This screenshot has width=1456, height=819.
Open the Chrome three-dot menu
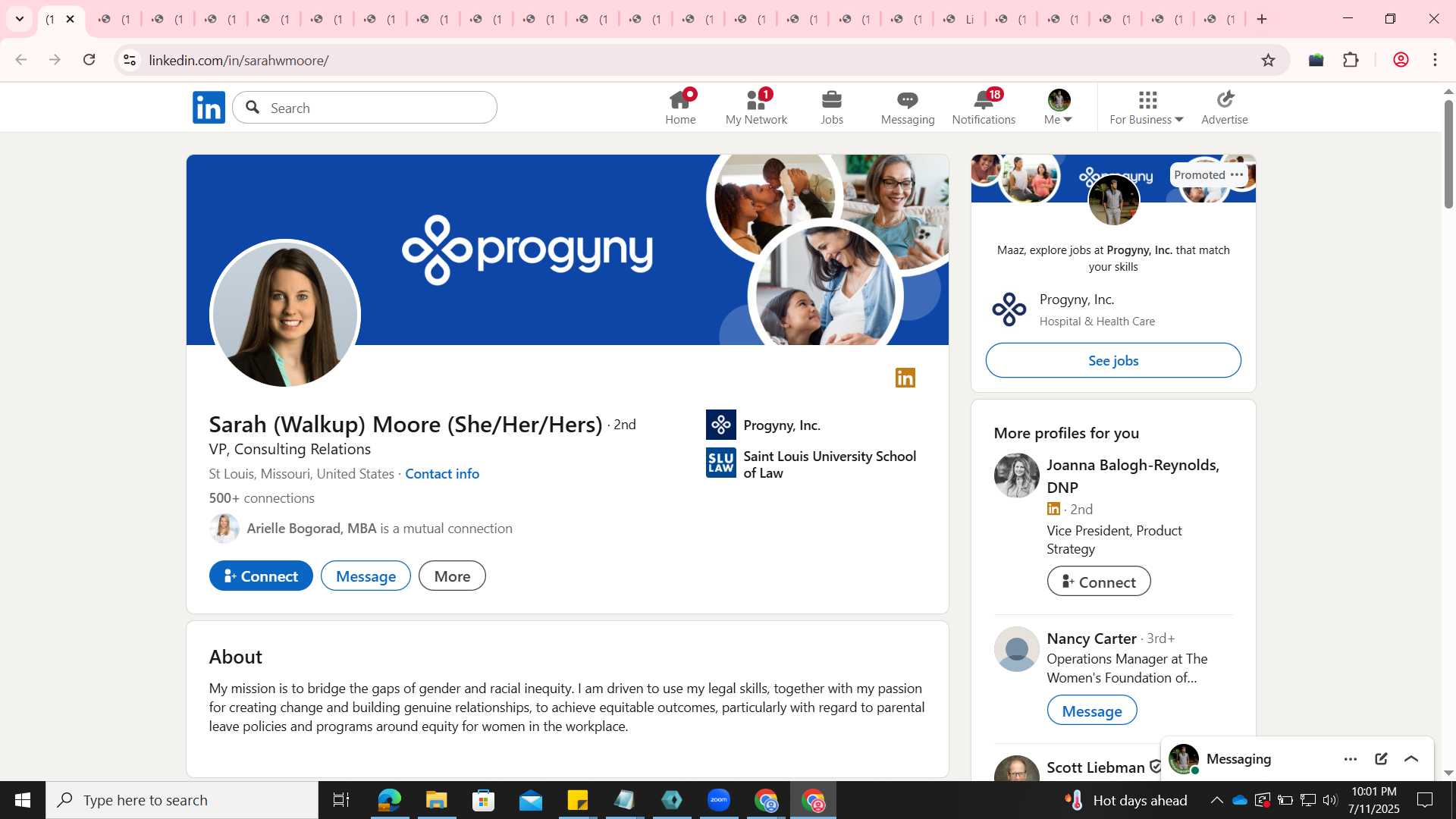tap(1436, 60)
